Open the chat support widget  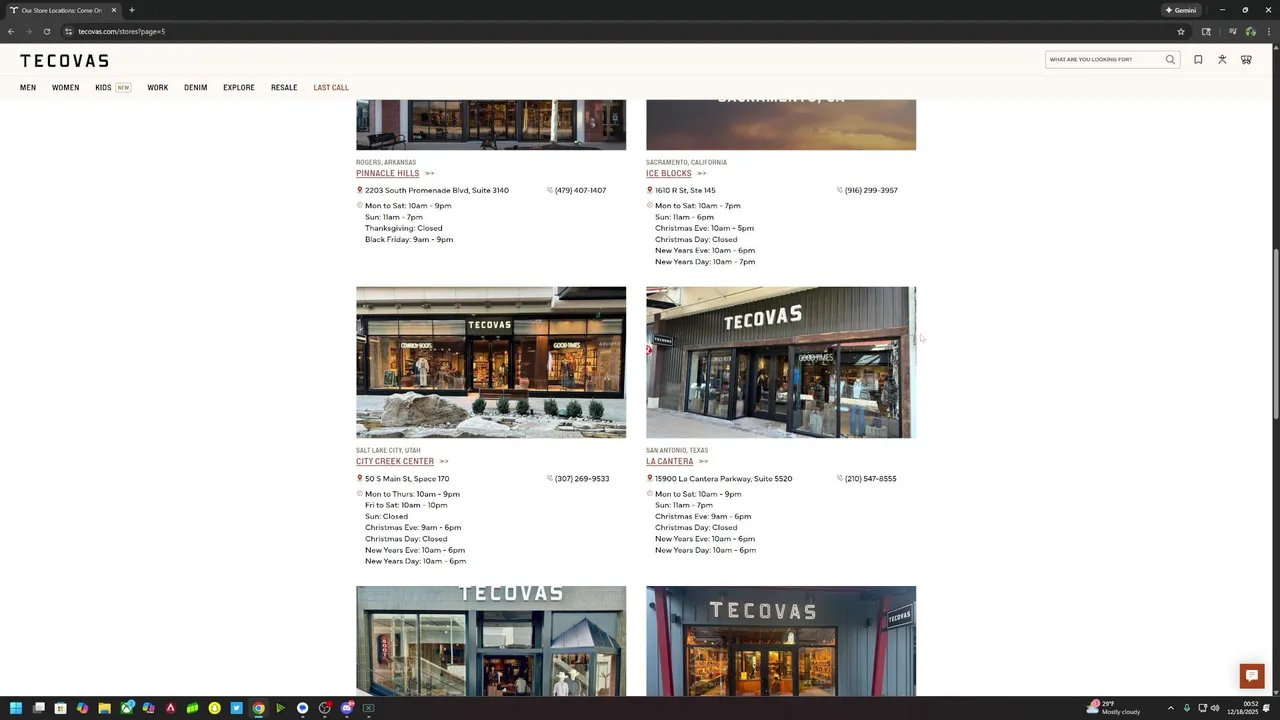(1251, 676)
